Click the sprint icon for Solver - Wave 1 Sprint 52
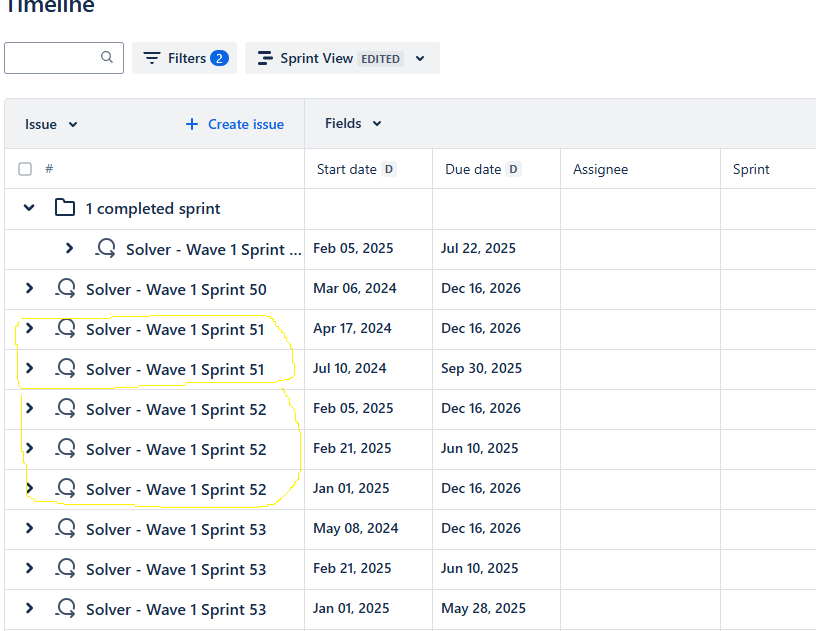 pos(65,408)
